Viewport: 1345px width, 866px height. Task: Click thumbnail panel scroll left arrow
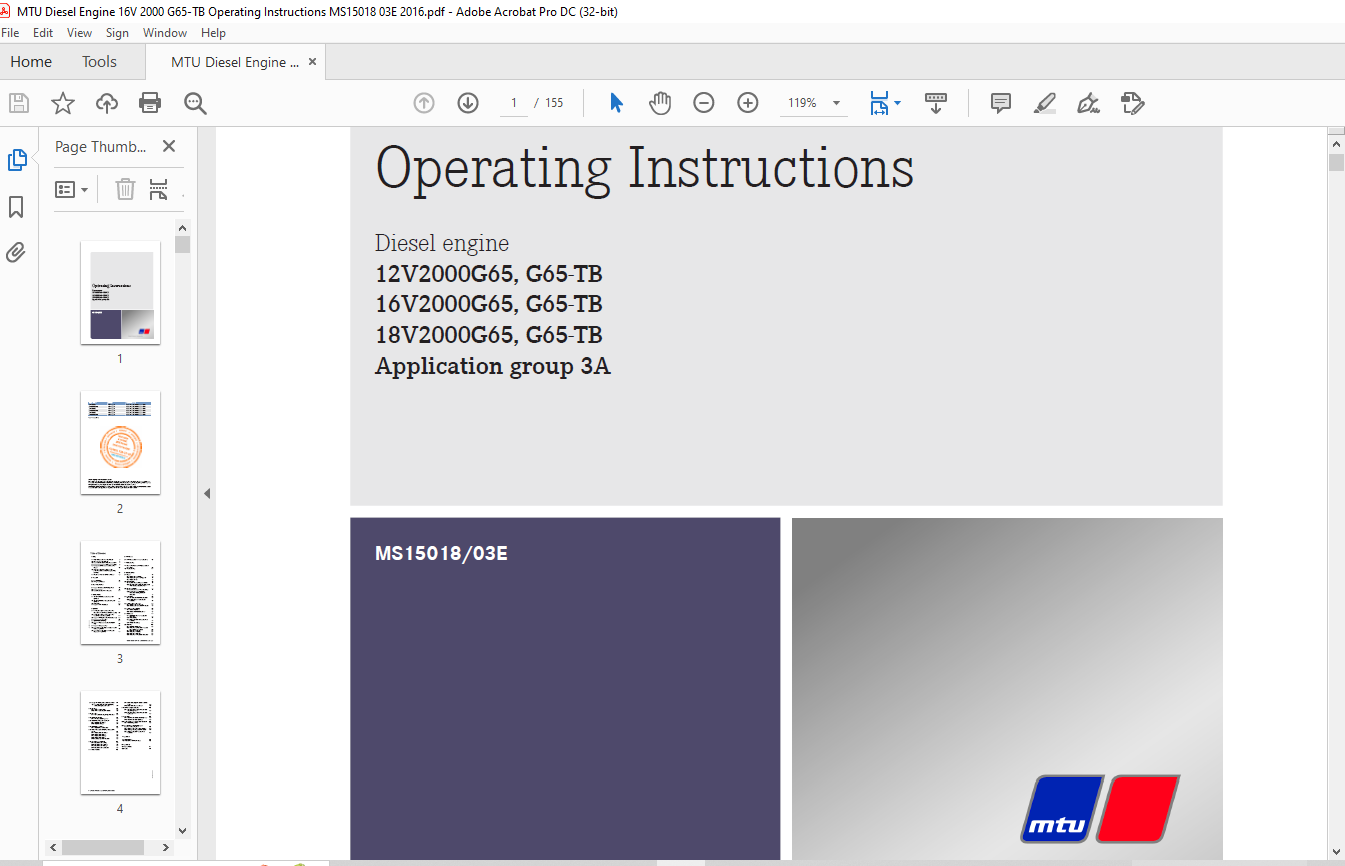53,847
